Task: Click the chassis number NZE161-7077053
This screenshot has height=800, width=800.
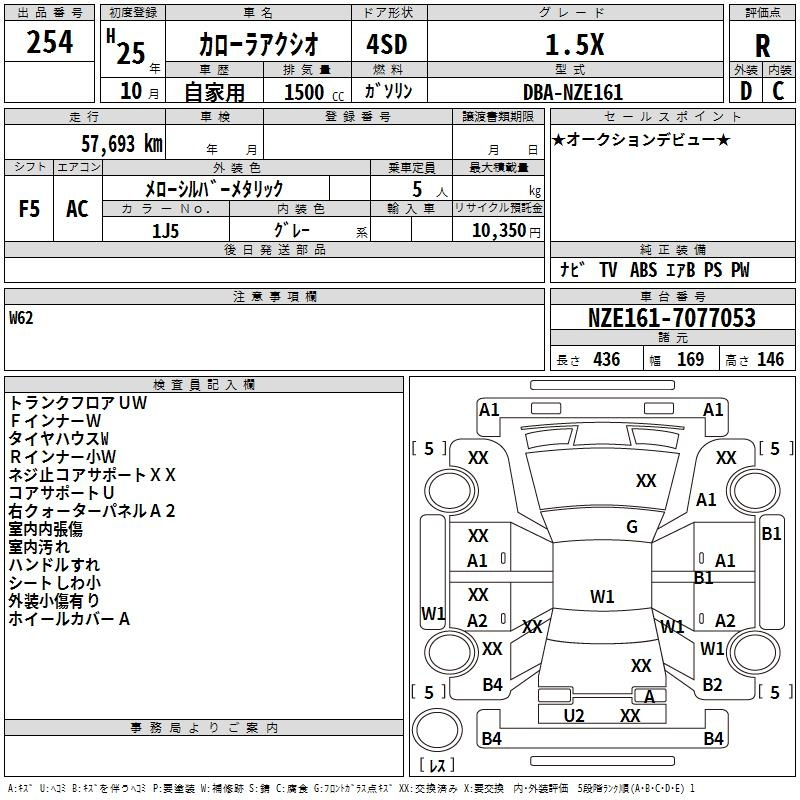Action: (671, 319)
